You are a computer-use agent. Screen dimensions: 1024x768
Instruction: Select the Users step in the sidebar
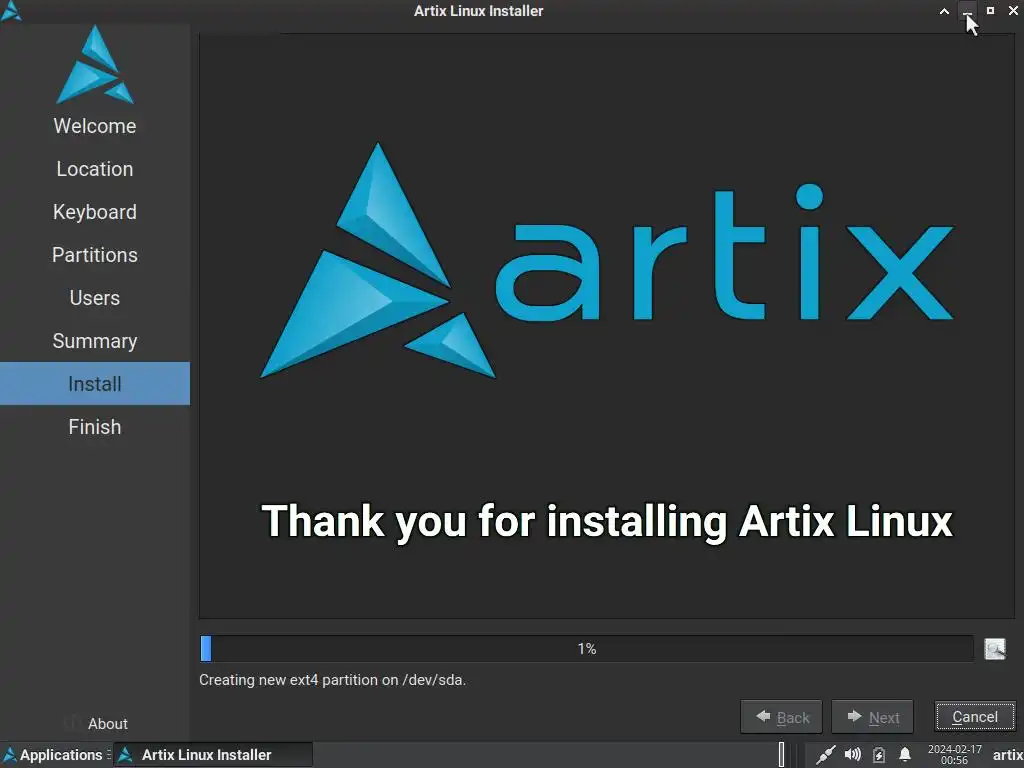(95, 298)
